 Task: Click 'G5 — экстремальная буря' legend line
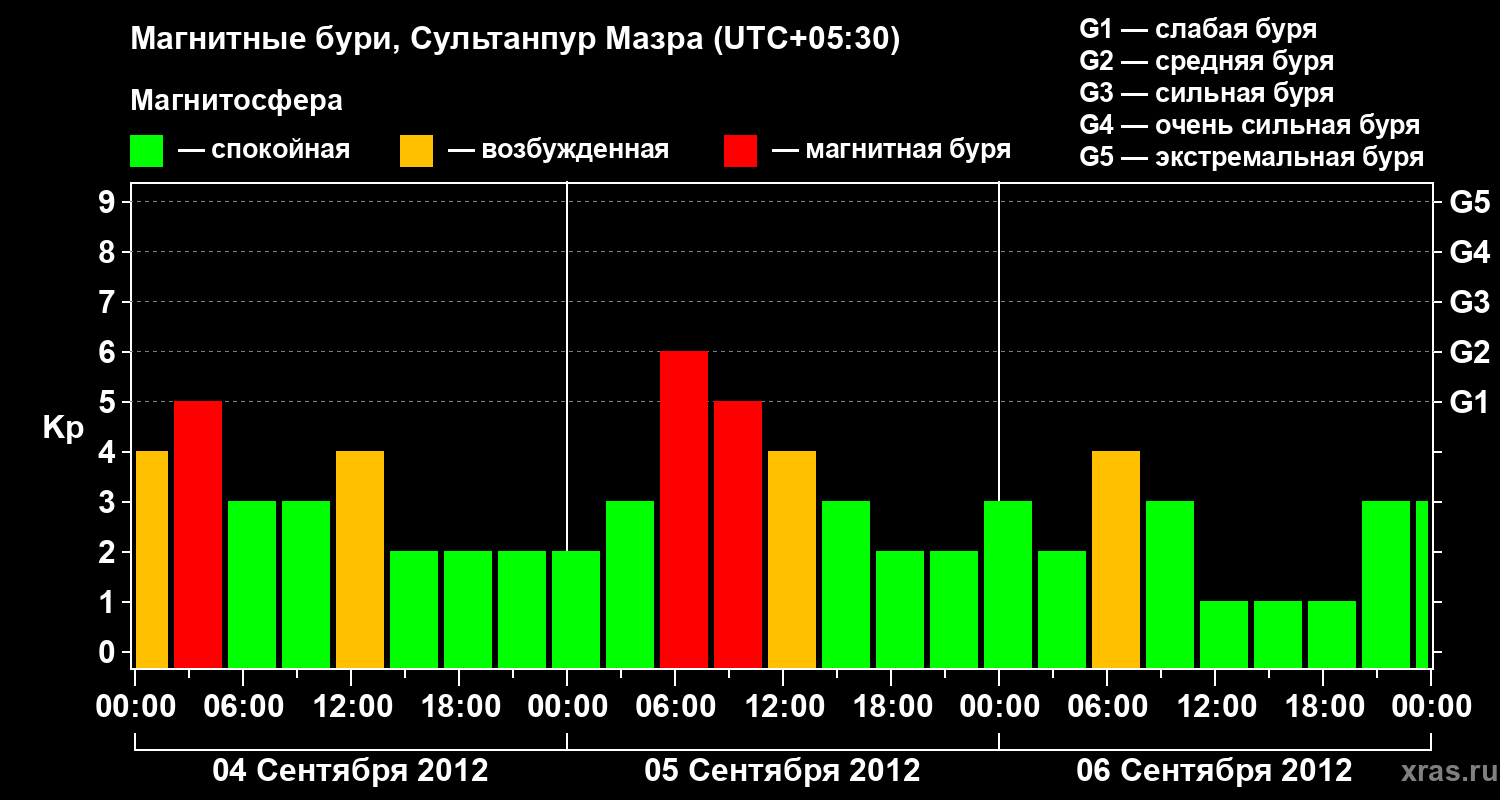[1252, 157]
